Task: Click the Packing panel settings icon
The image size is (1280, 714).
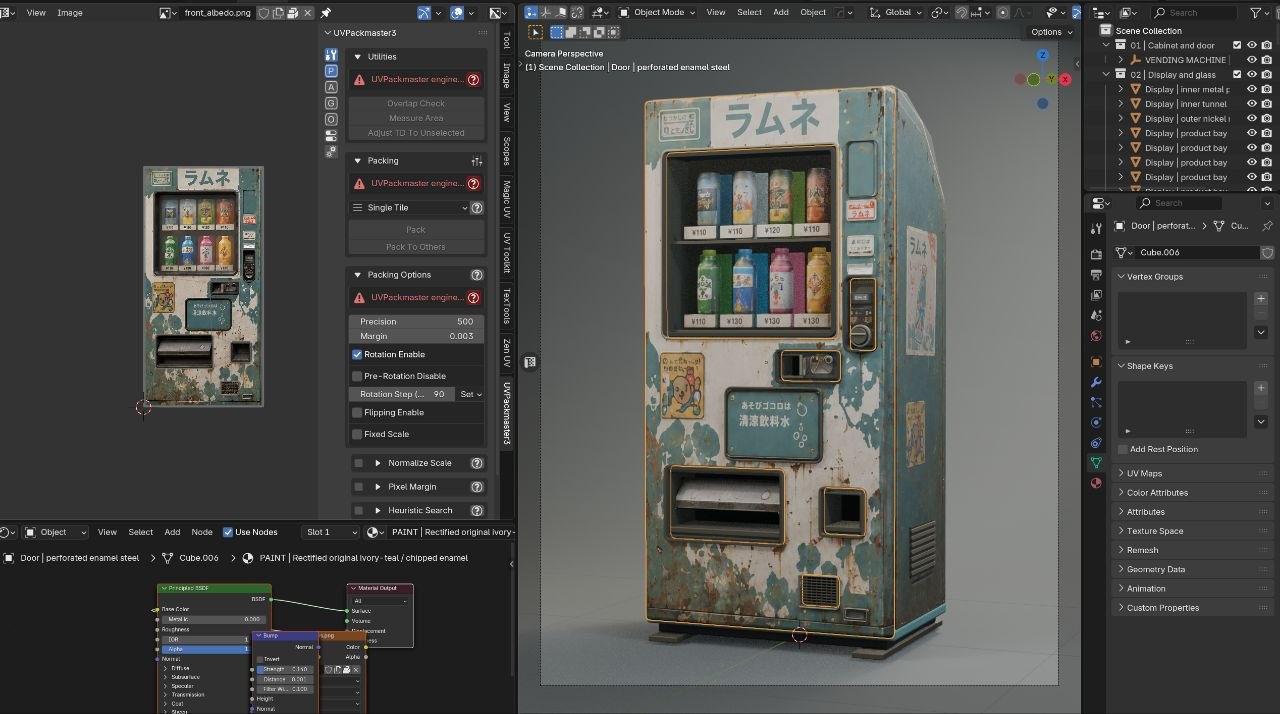Action: (x=477, y=161)
